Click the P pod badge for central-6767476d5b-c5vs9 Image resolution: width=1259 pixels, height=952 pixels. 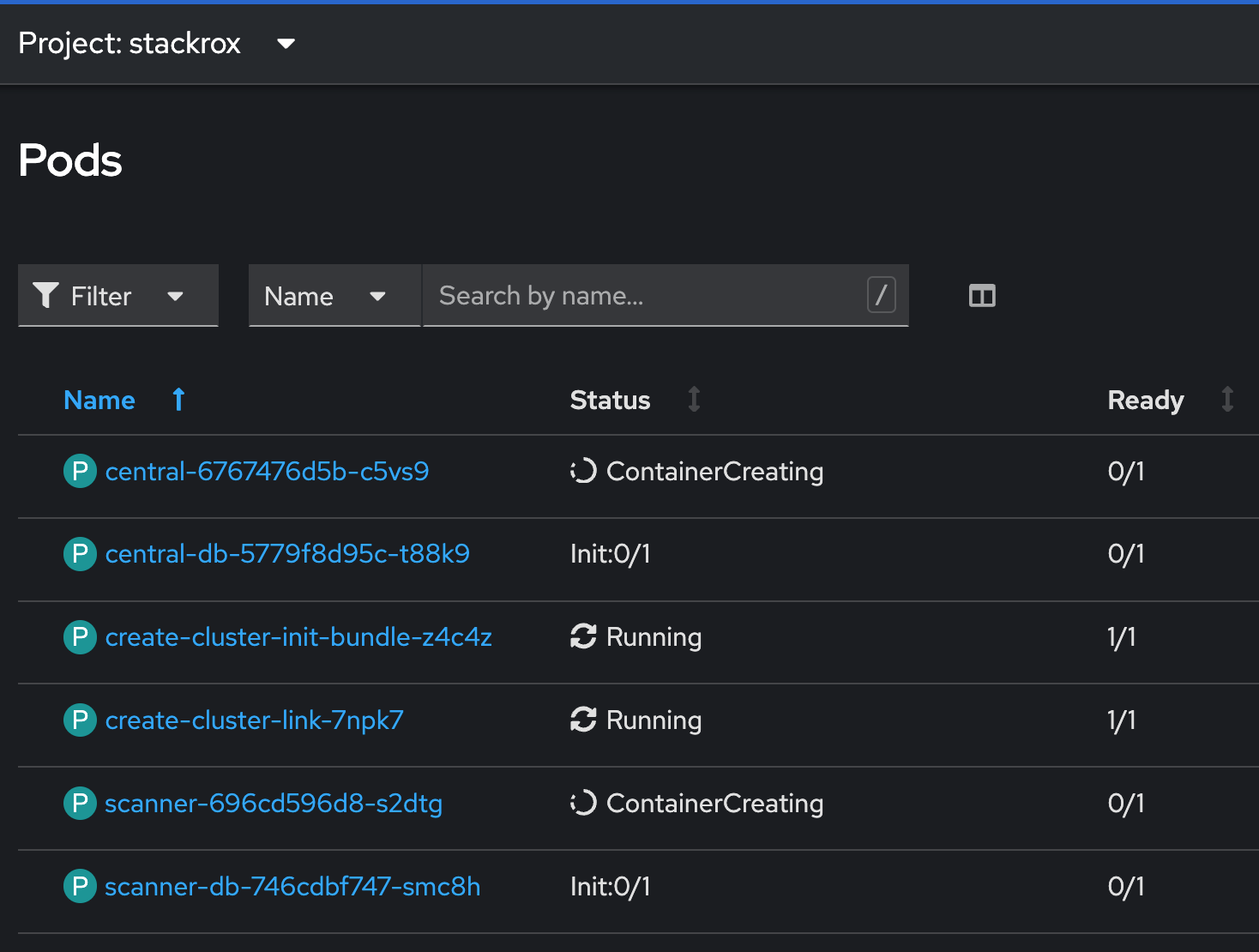pyautogui.click(x=80, y=471)
